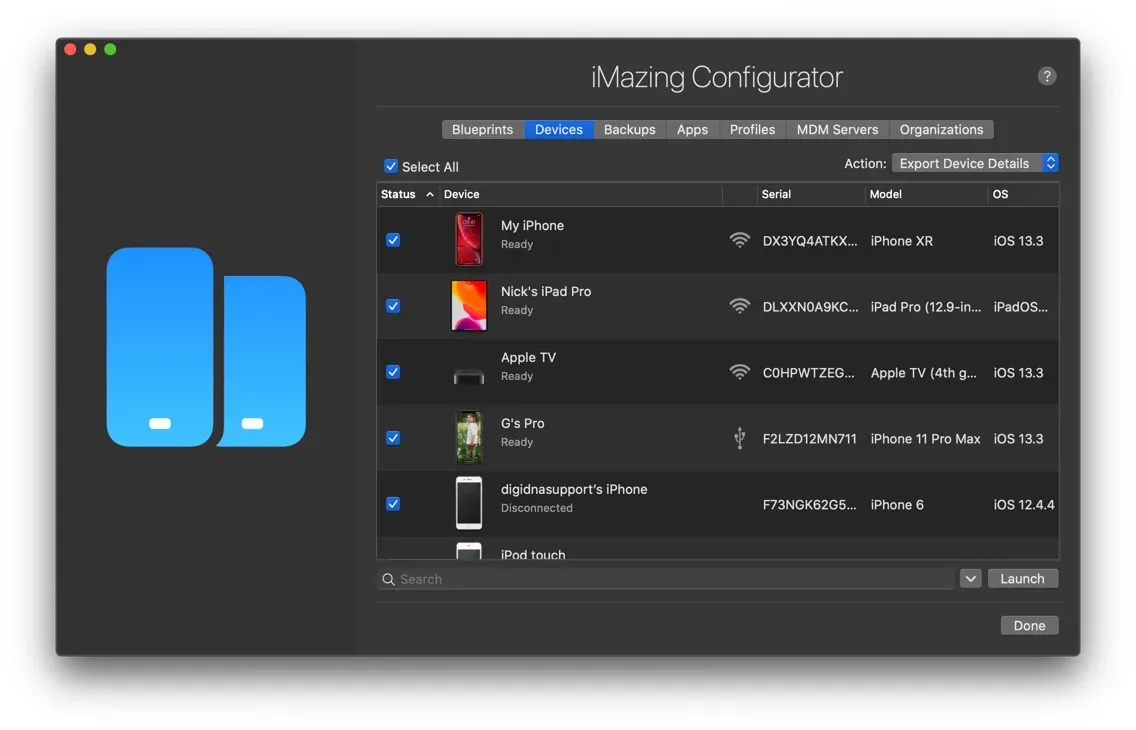Toggle the Select All checkbox
1136x730 pixels.
click(390, 166)
